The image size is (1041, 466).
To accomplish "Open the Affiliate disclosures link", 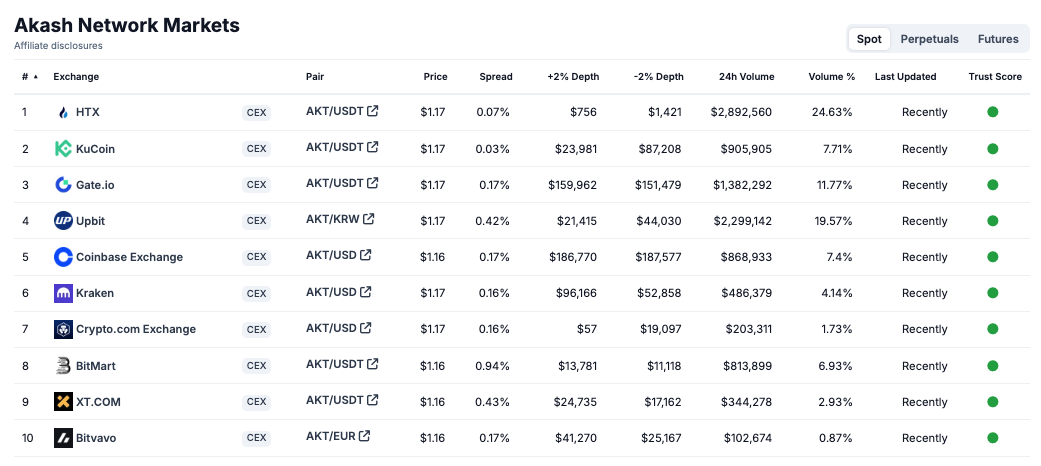I will 58,46.
